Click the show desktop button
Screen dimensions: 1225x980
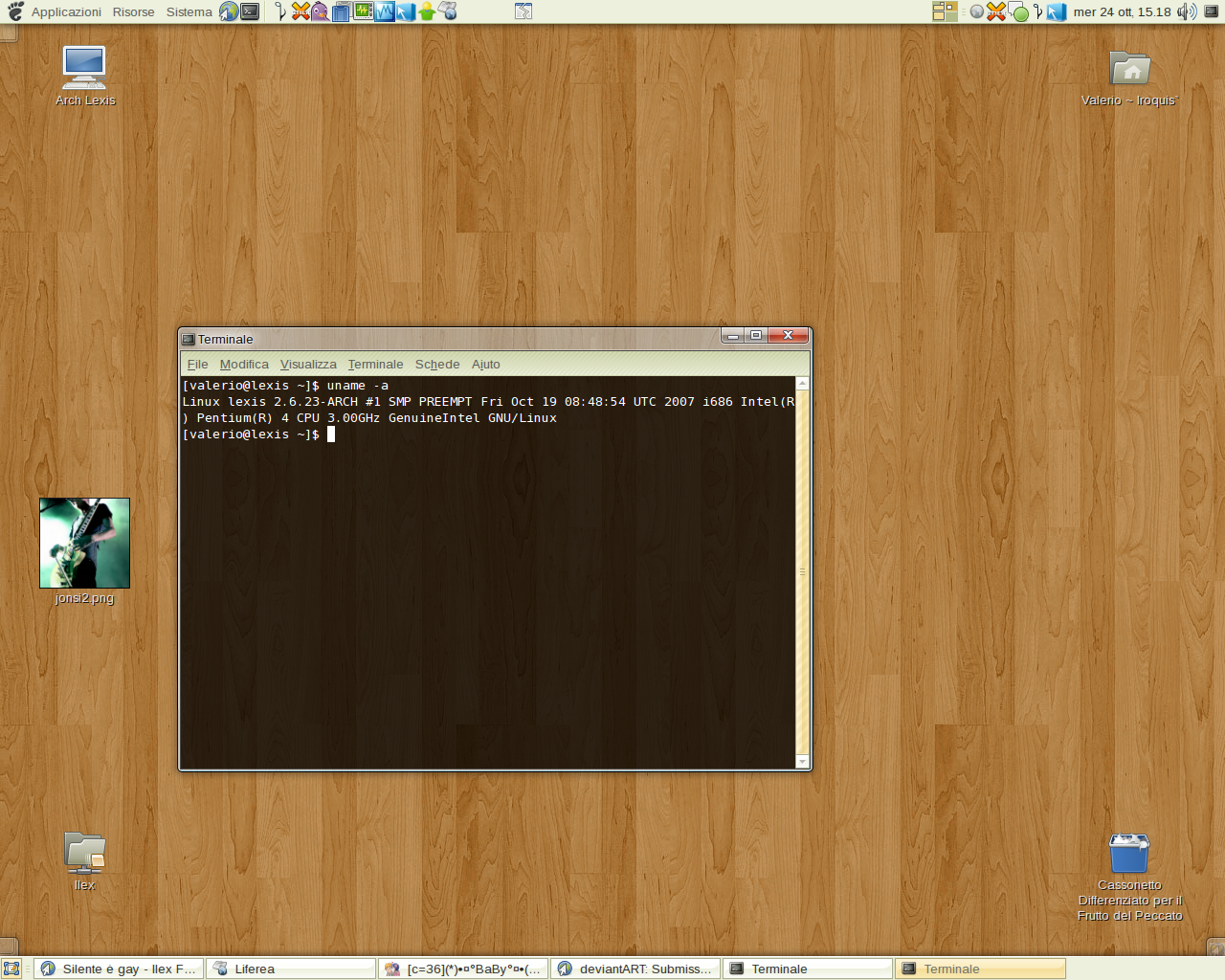pyautogui.click(x=11, y=969)
